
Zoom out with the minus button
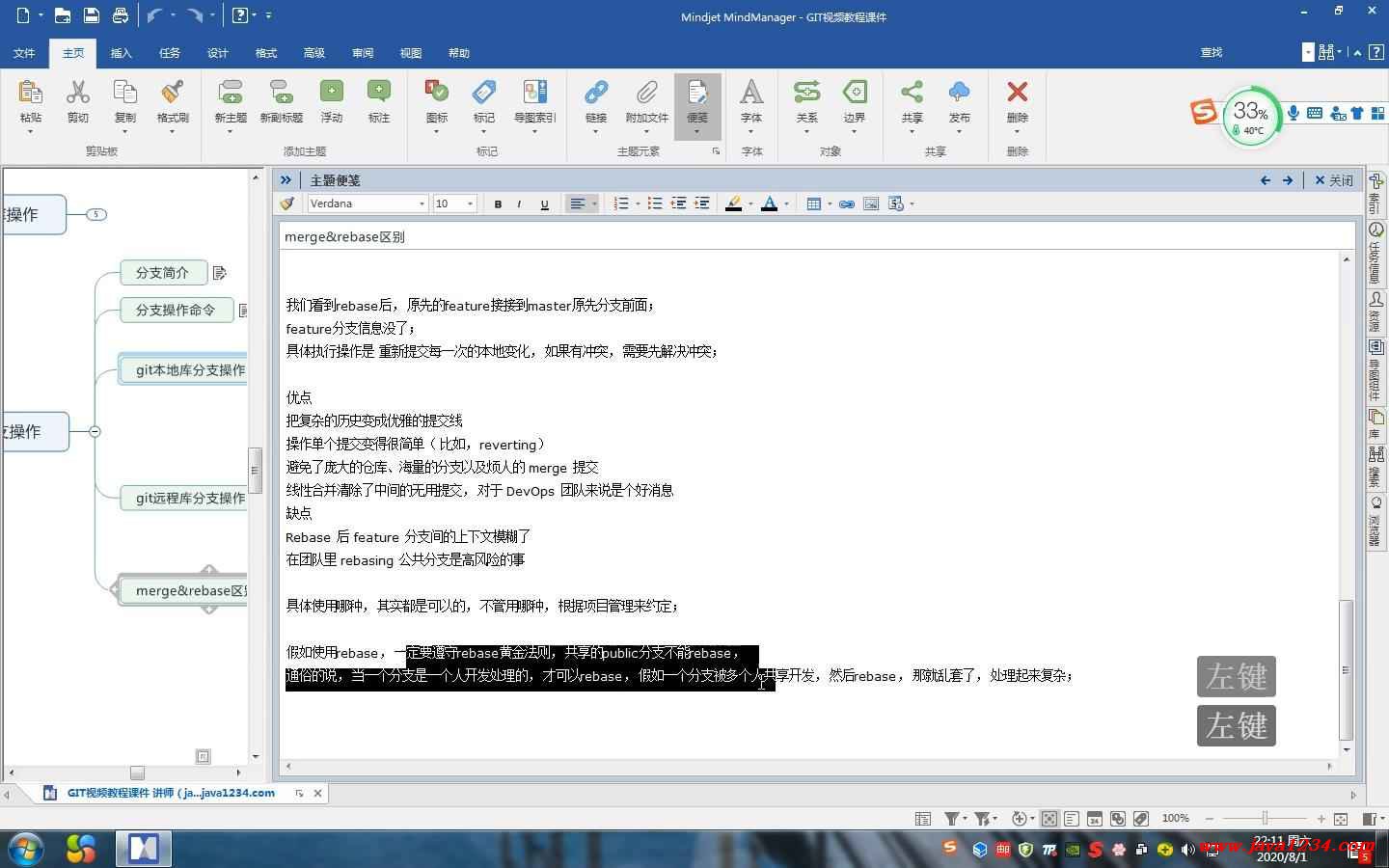point(1210,818)
